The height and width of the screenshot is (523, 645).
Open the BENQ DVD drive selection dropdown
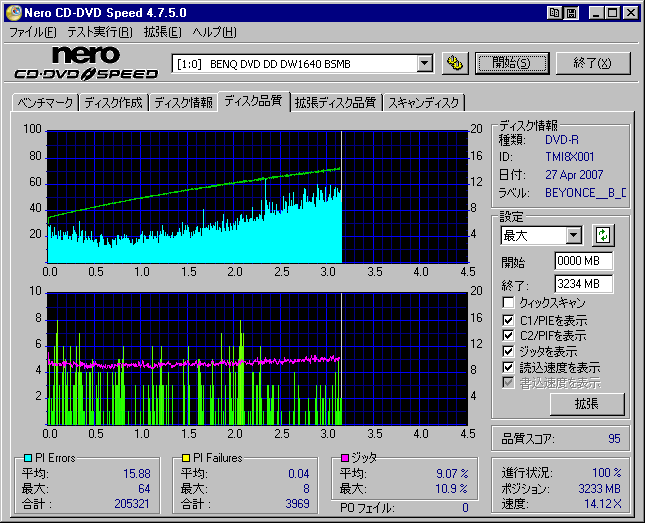(x=424, y=64)
